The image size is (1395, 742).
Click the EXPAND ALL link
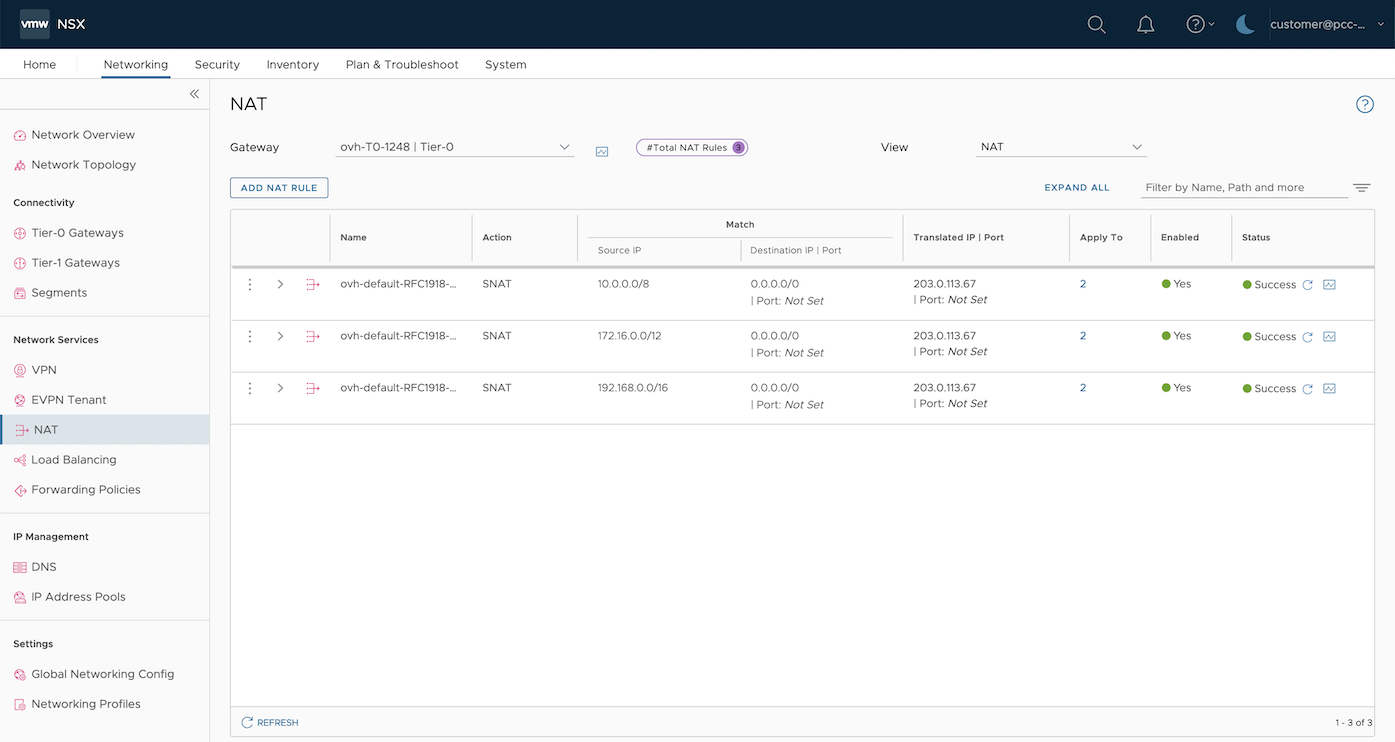1077,188
